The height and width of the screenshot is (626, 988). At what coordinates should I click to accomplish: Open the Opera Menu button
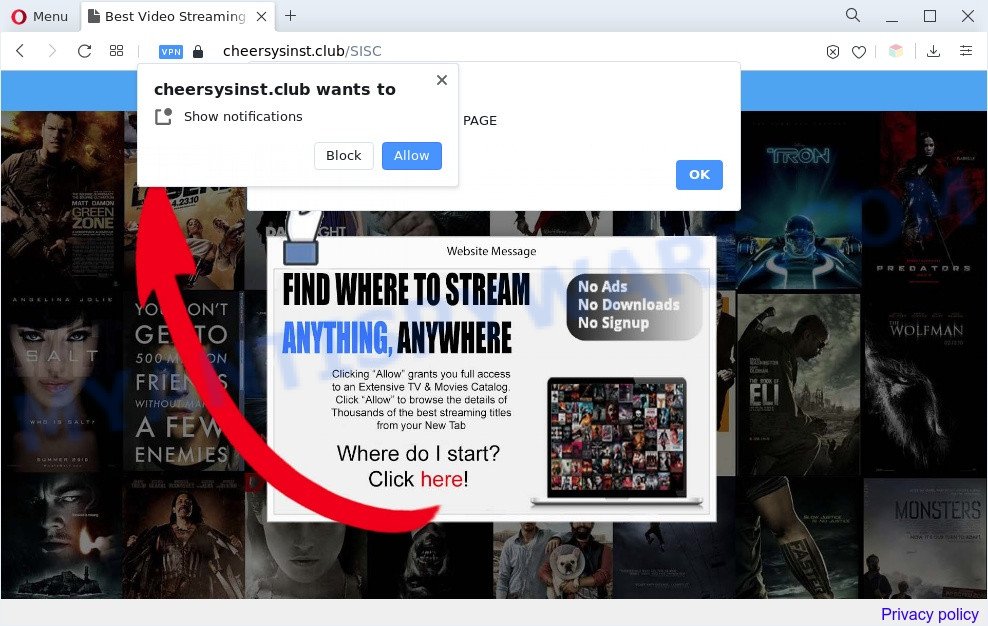click(x=39, y=16)
